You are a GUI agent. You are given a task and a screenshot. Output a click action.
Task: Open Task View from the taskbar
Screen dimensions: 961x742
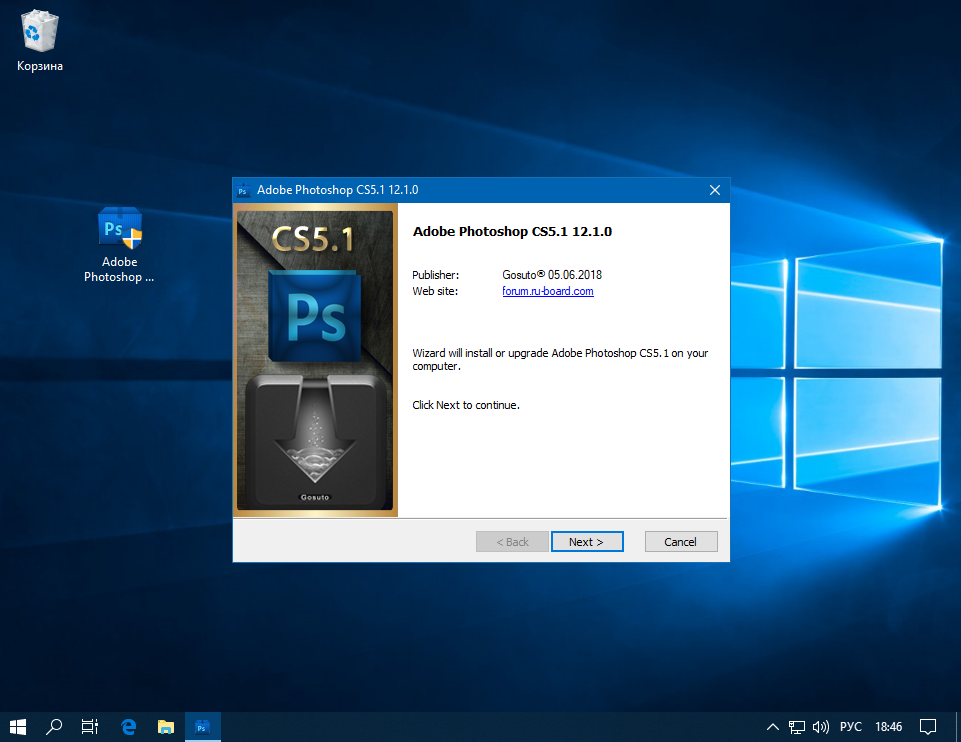click(x=91, y=726)
